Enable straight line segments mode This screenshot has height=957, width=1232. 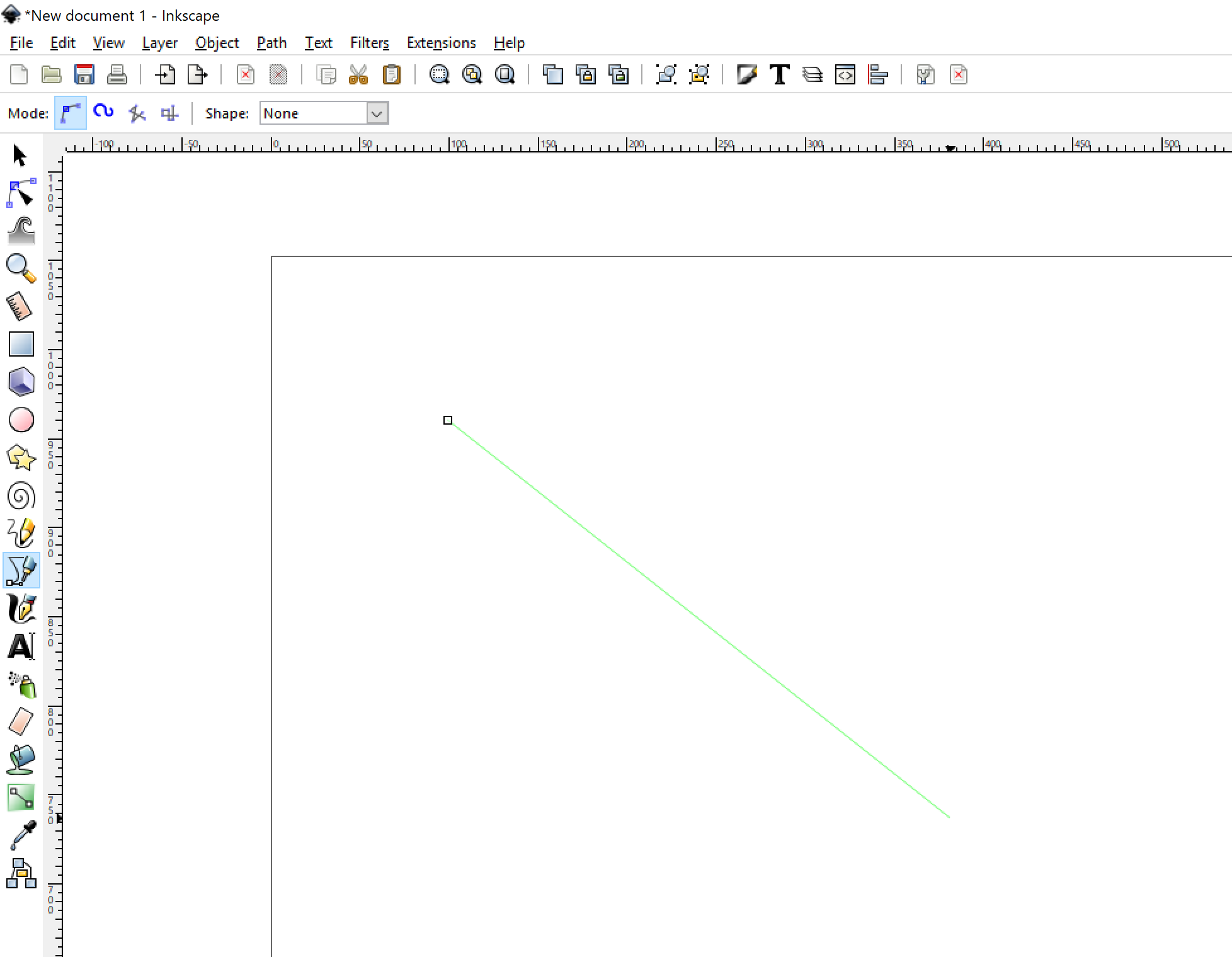[137, 113]
